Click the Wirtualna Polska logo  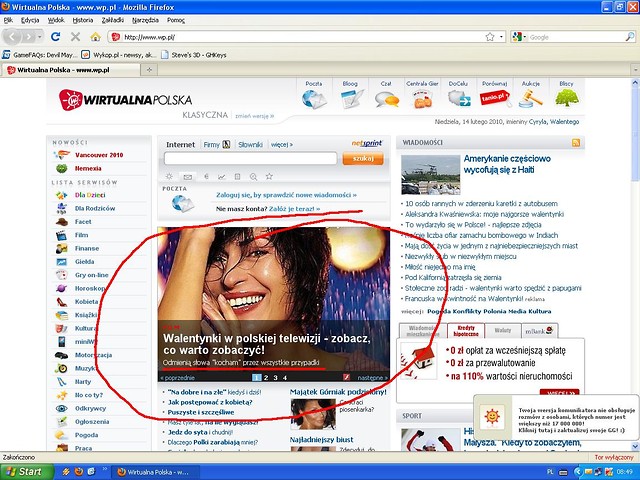coord(125,100)
